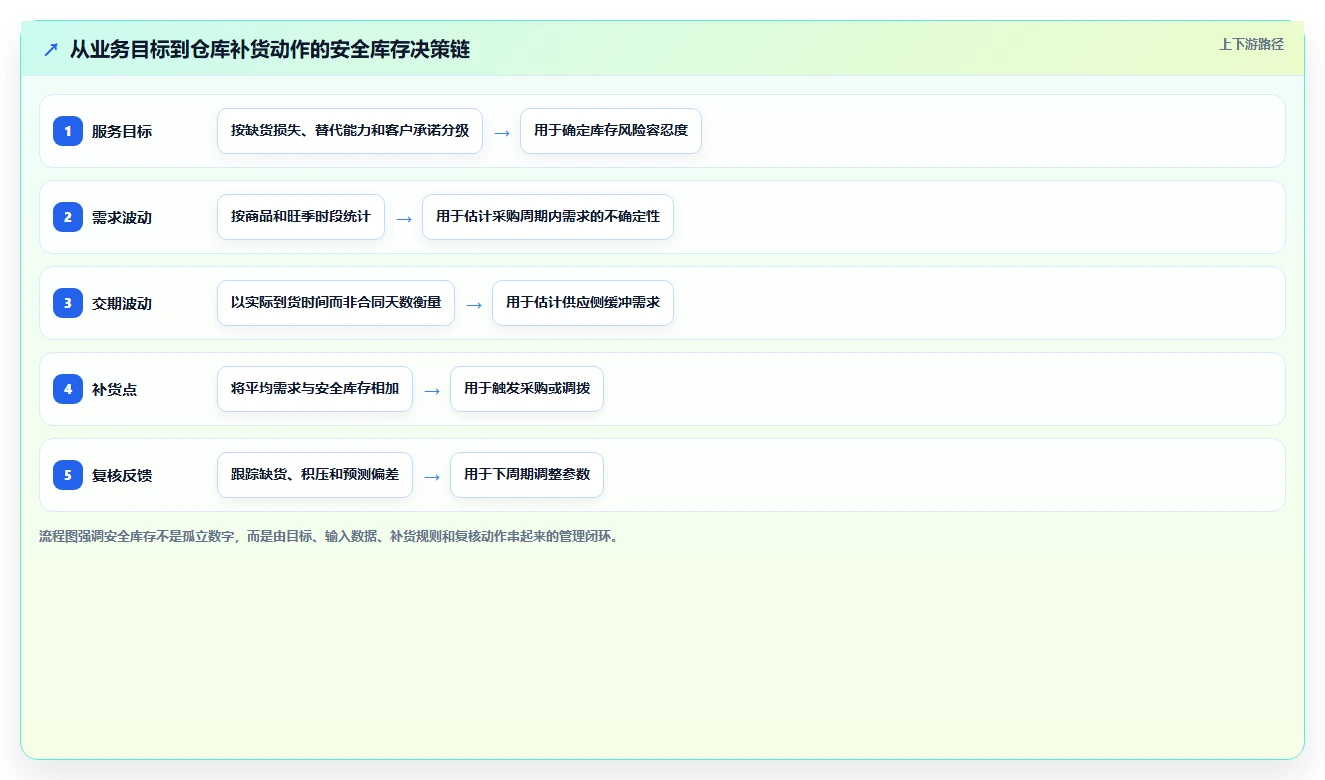The height and width of the screenshot is (780, 1325).
Task: Click the footnote starting with 流程图强调安全库存不是孤立数字
Action: (x=329, y=536)
